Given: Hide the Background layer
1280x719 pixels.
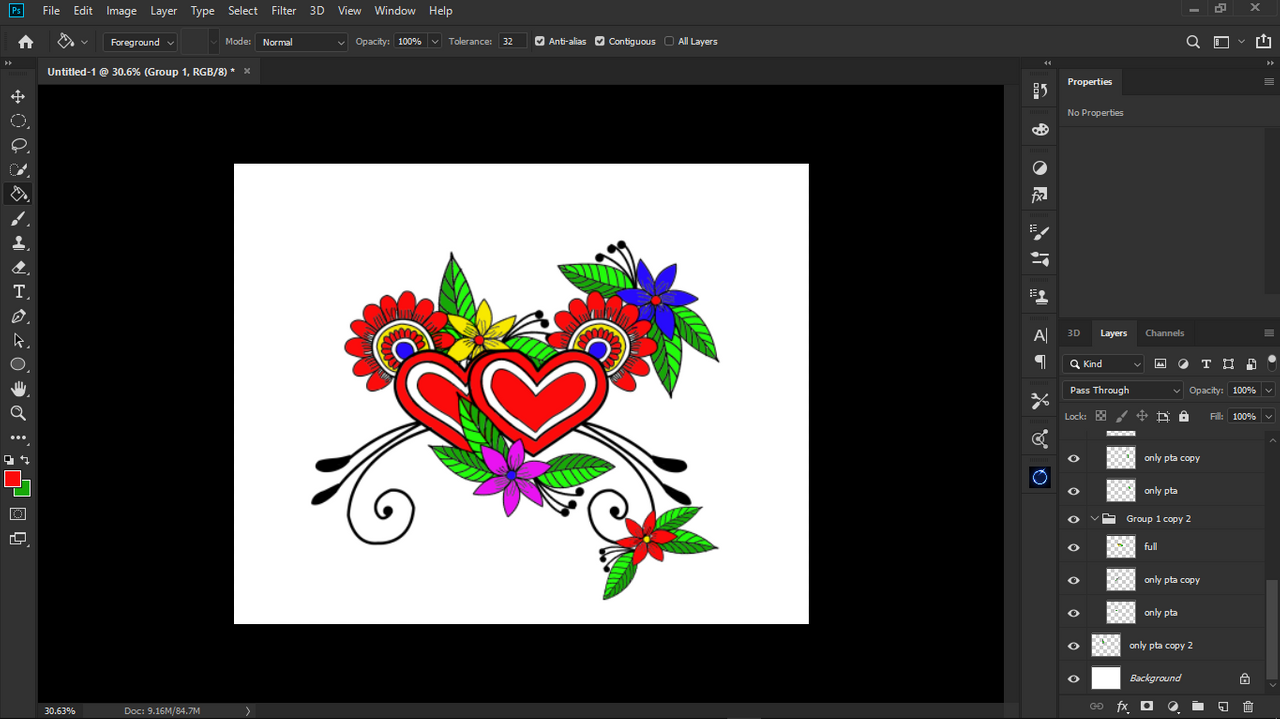Looking at the screenshot, I should 1074,679.
